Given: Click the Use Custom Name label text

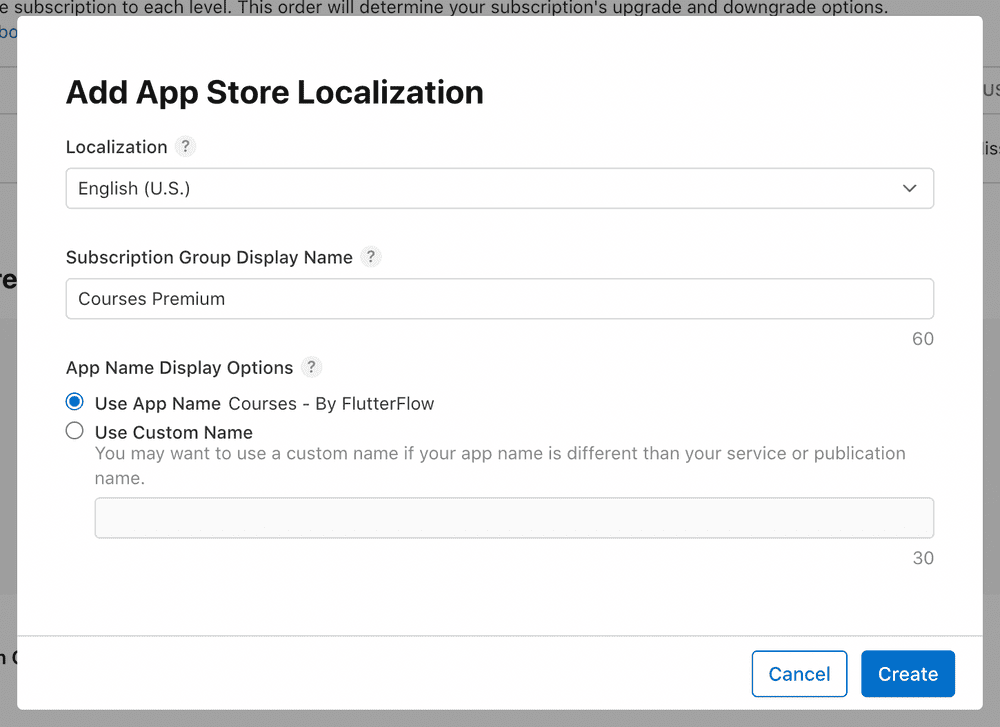Looking at the screenshot, I should click(x=173, y=433).
